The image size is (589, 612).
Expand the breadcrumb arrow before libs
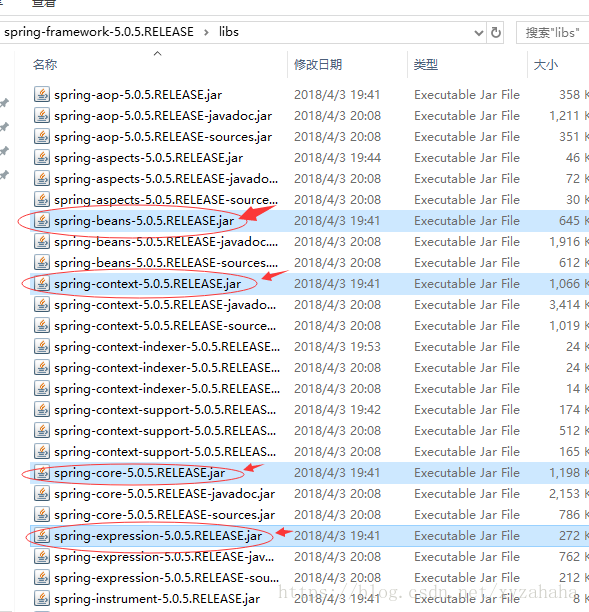(x=206, y=32)
